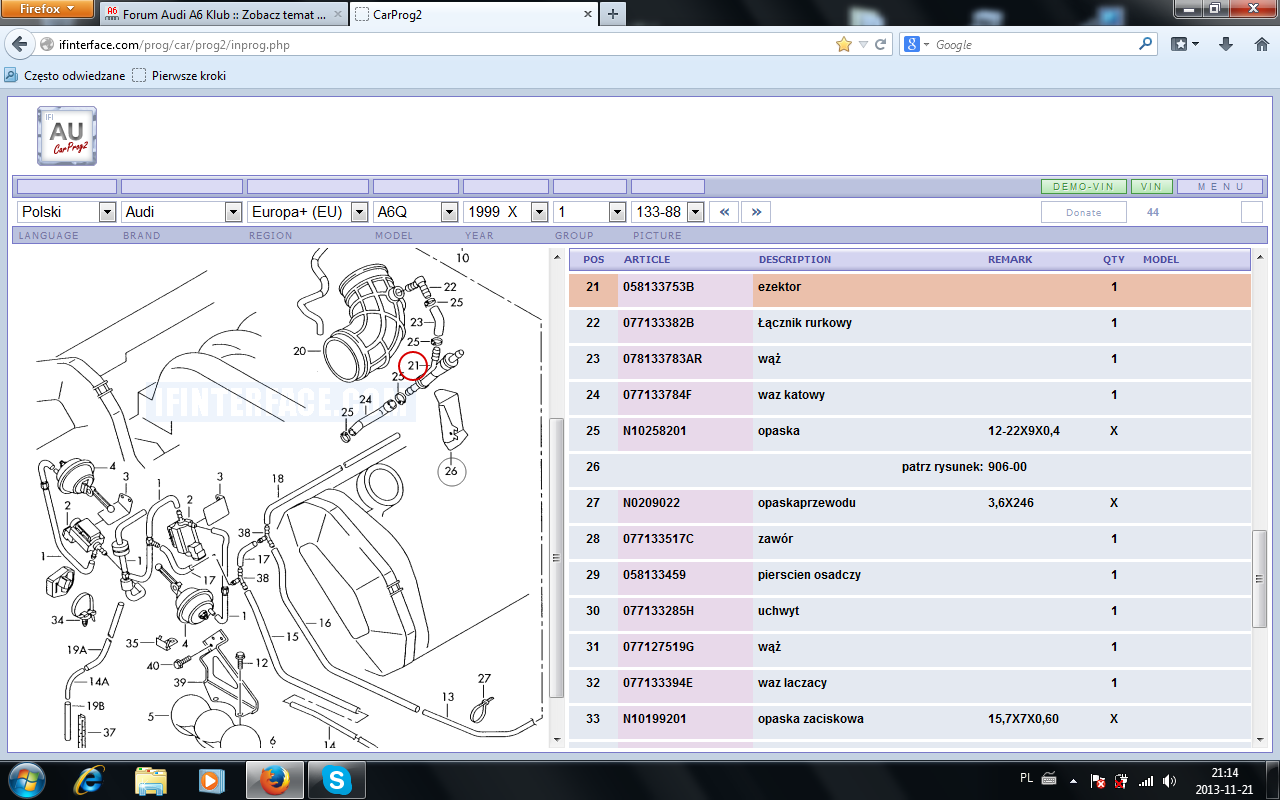Click volume speaker tray icon

pos(1170,780)
